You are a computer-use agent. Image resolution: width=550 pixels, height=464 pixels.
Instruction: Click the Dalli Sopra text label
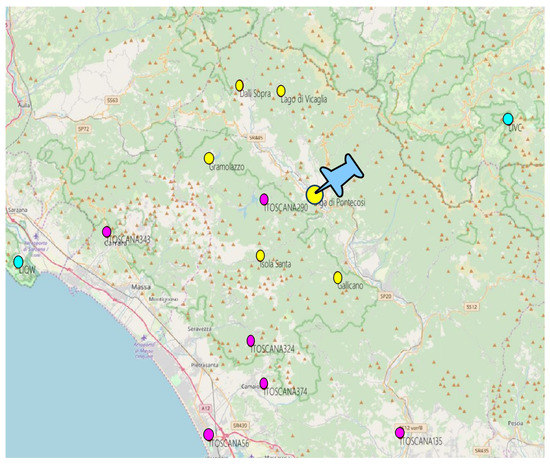[255, 94]
